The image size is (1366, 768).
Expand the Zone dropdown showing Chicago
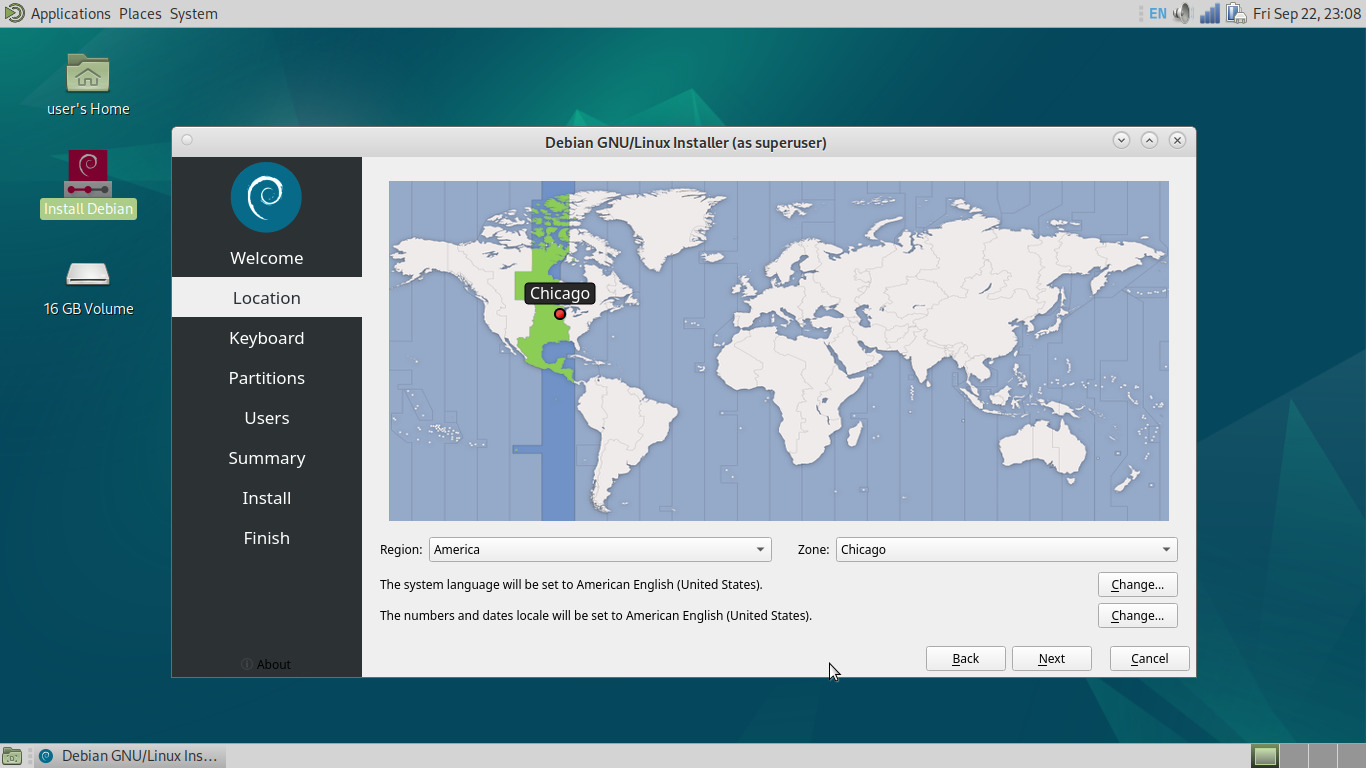coord(1006,549)
